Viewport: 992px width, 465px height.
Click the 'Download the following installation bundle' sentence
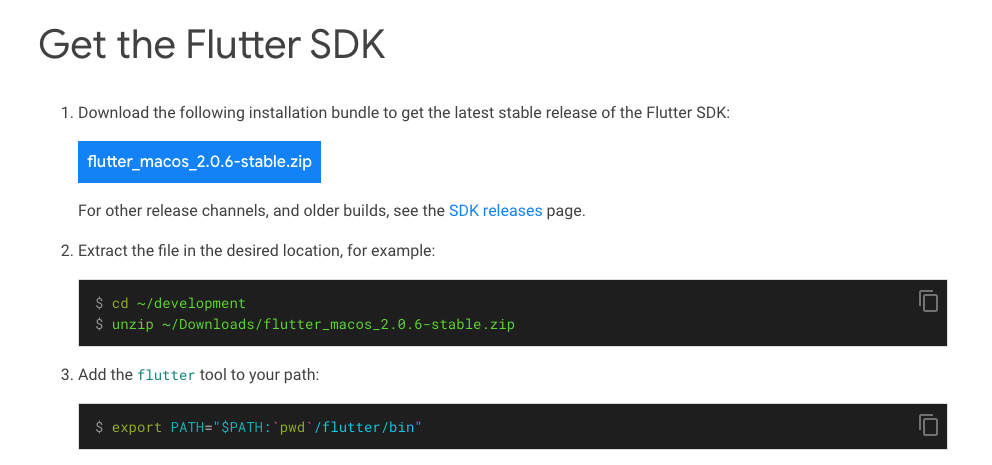[404, 113]
